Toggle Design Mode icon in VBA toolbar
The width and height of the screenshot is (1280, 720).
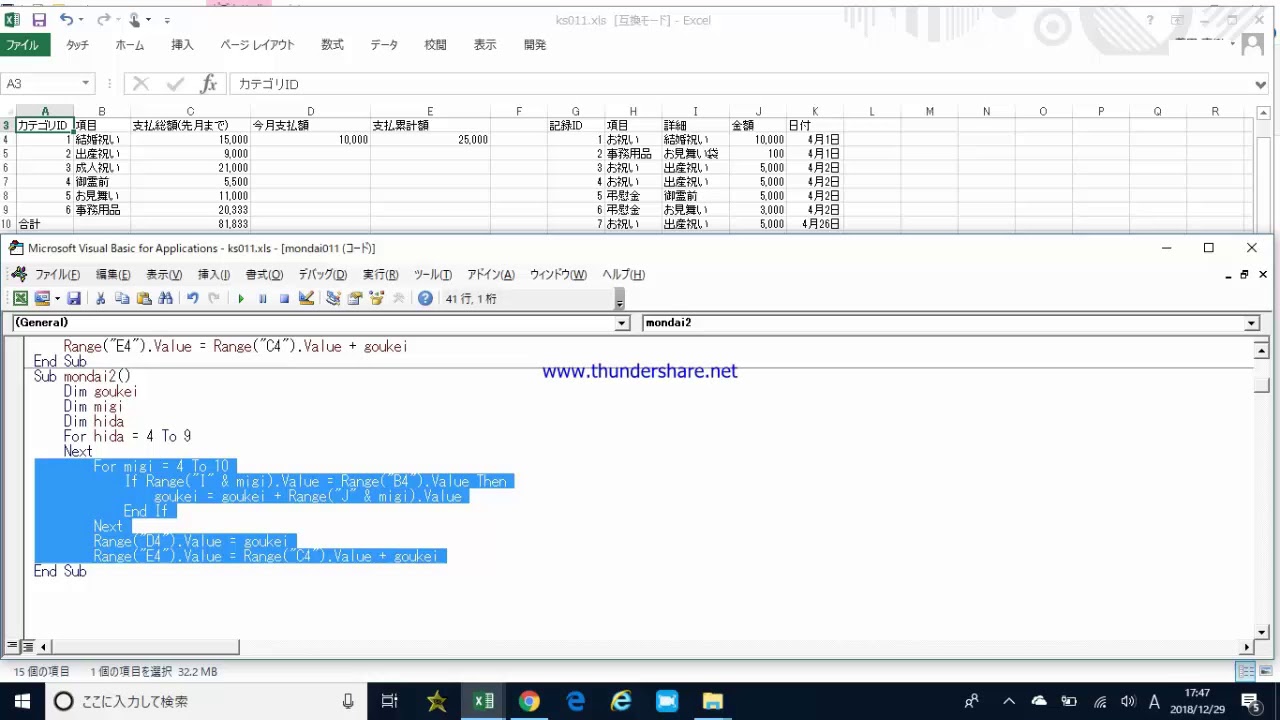point(307,298)
